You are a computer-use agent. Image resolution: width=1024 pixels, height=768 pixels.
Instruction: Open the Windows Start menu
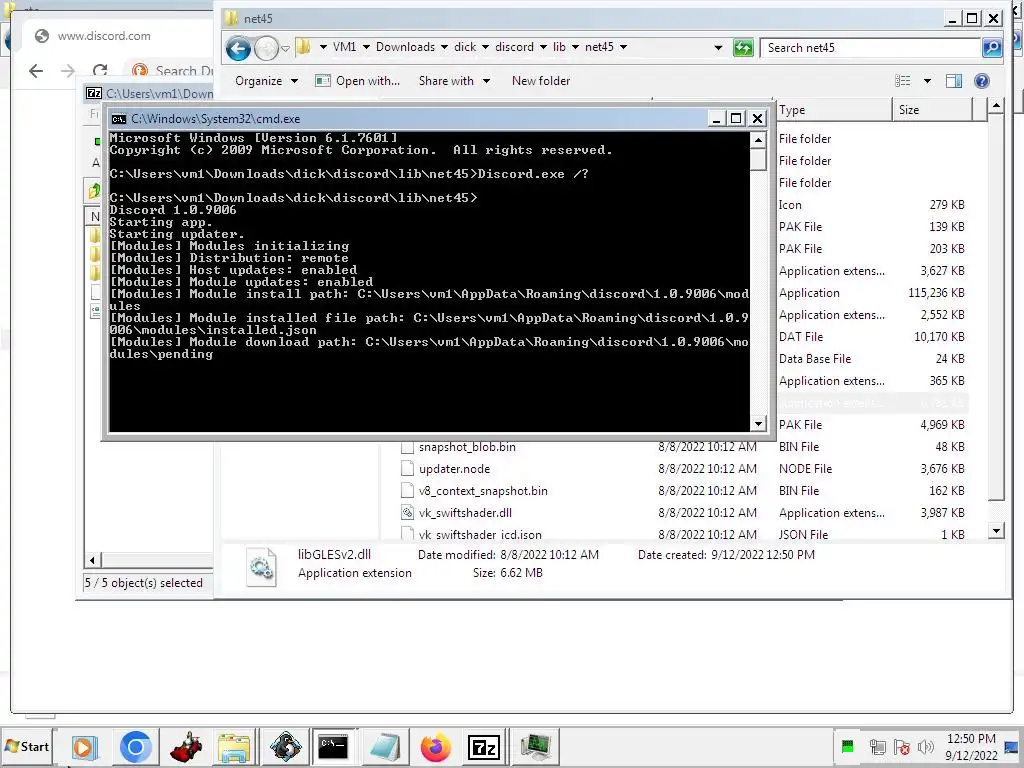[x=27, y=746]
